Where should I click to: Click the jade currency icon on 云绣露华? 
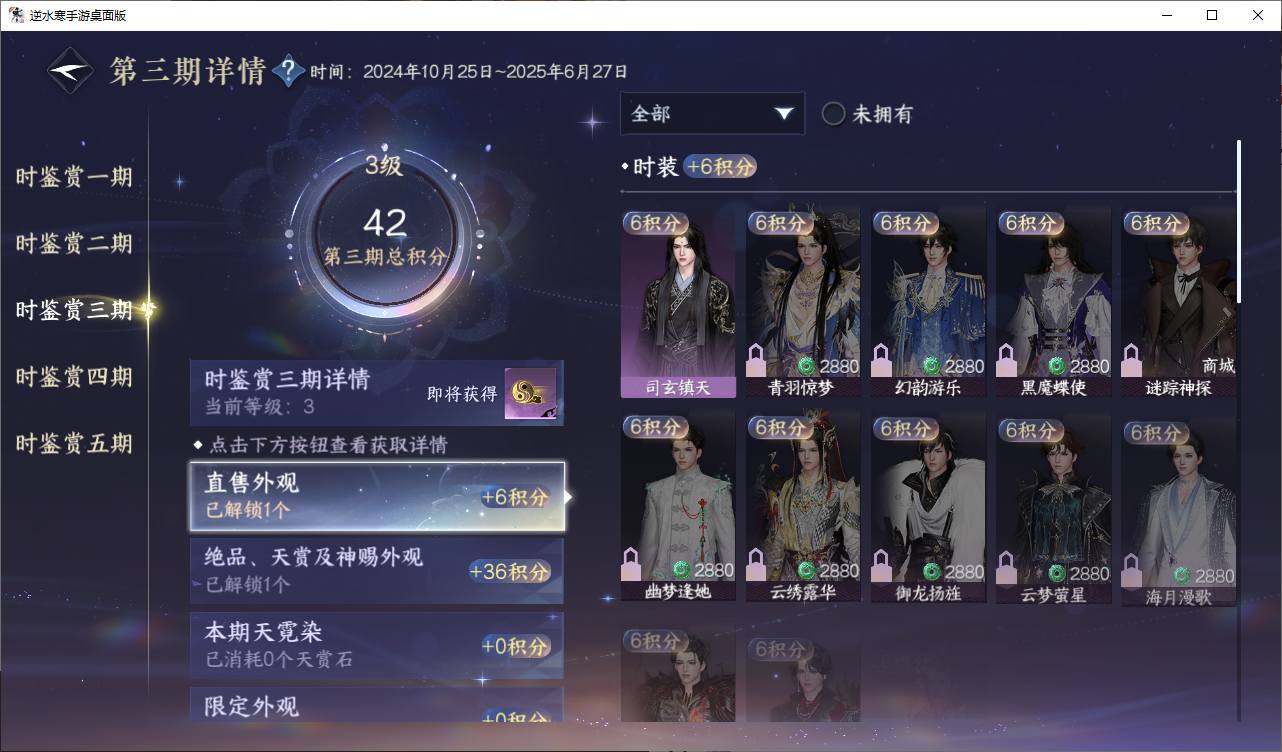(806, 571)
